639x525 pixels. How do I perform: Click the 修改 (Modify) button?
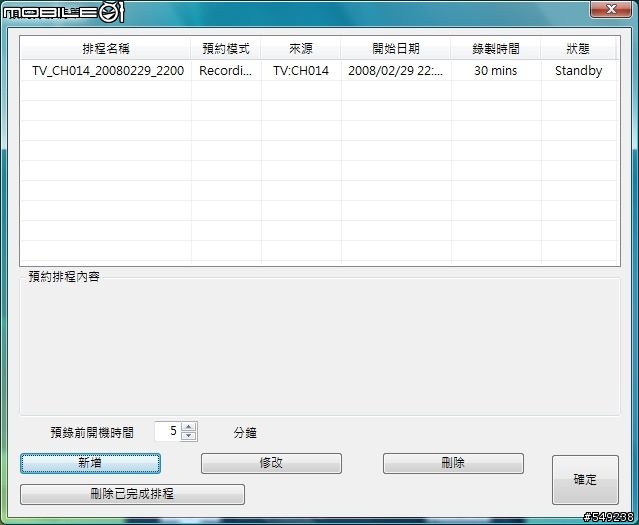tap(271, 463)
